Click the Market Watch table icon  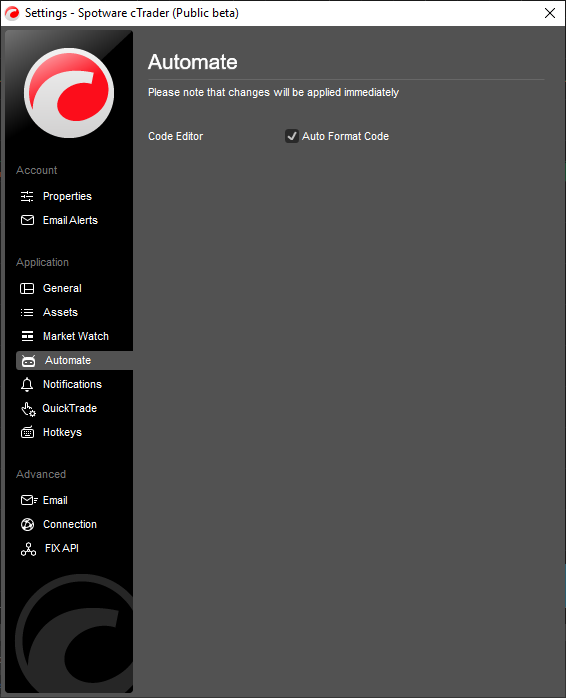[x=27, y=337]
